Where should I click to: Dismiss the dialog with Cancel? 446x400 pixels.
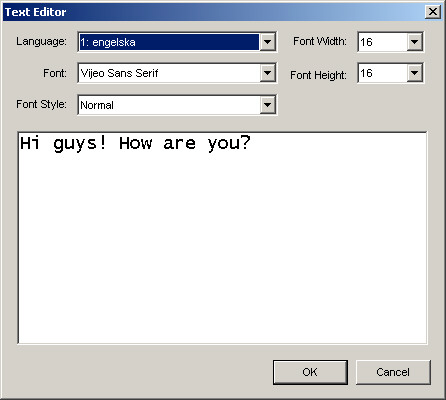click(393, 372)
